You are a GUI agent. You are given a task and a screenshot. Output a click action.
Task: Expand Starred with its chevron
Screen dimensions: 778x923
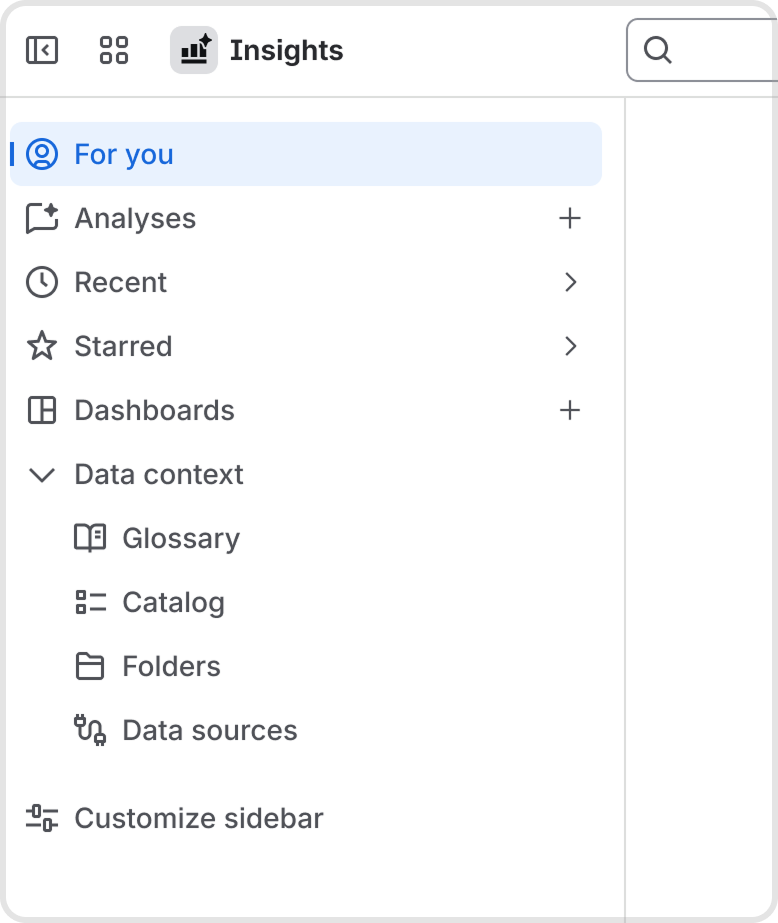point(570,346)
